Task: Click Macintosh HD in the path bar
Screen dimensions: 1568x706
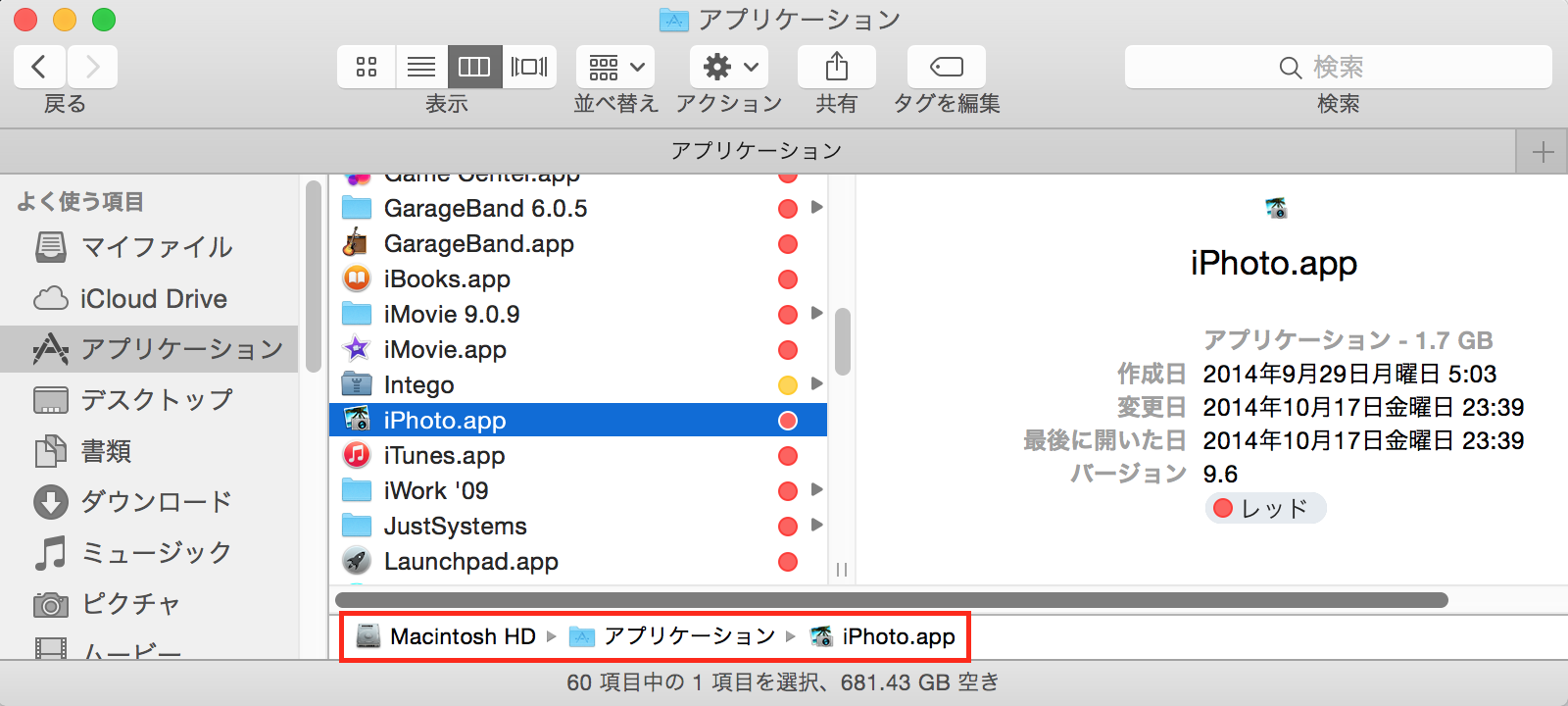Action: (446, 636)
